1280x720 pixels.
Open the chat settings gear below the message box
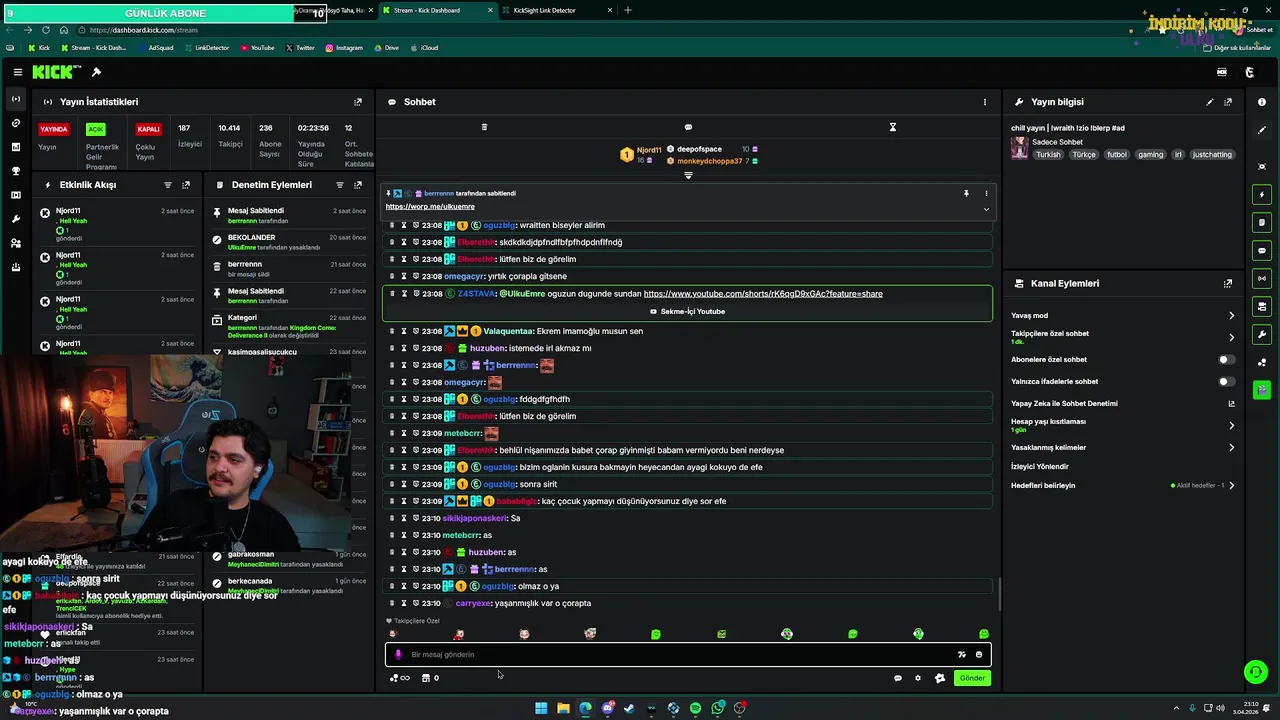[918, 678]
